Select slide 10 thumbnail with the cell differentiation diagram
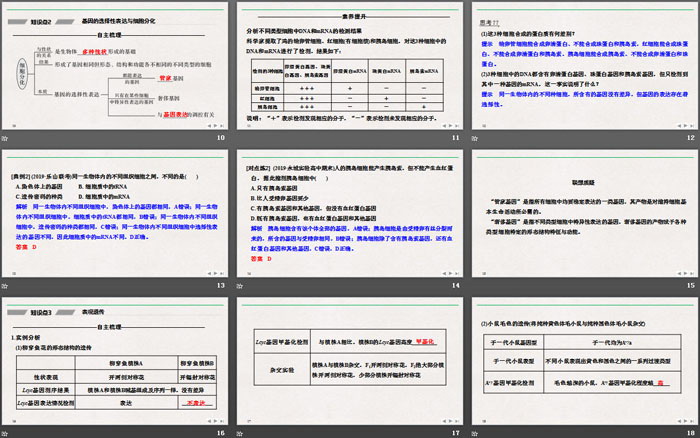The height and width of the screenshot is (438, 700). point(115,66)
